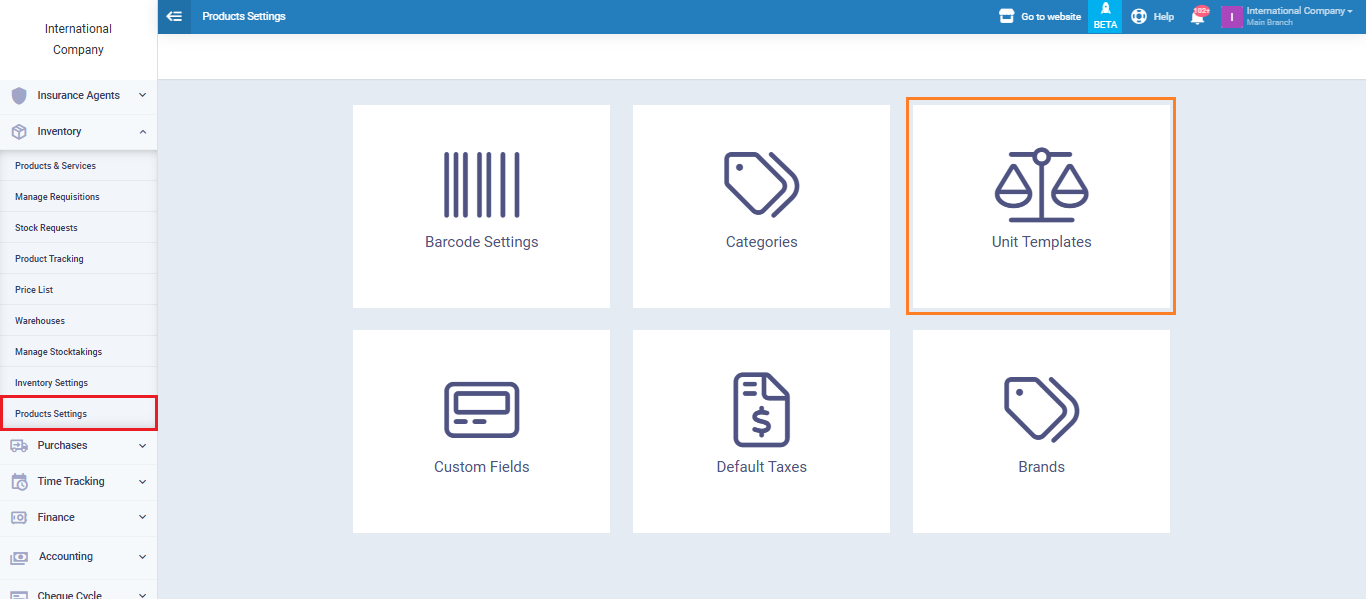
Task: Open Brands via the tag icon
Action: pos(1041,409)
